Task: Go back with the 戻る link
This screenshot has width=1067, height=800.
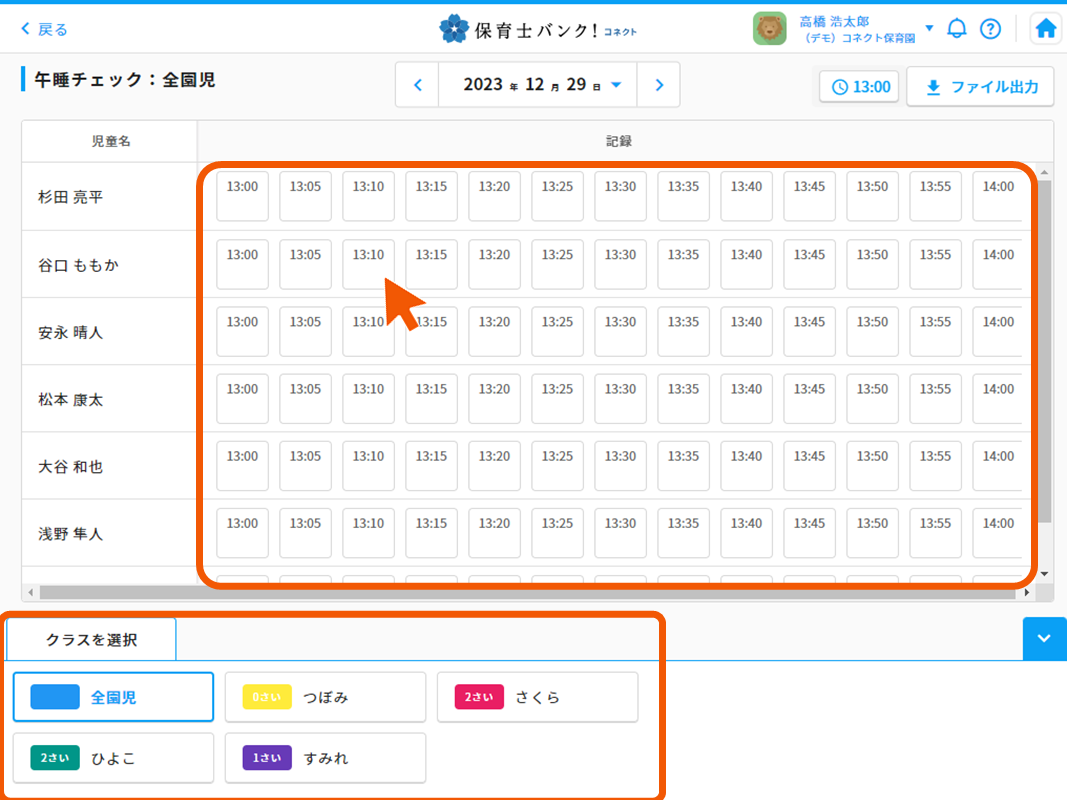Action: click(45, 29)
